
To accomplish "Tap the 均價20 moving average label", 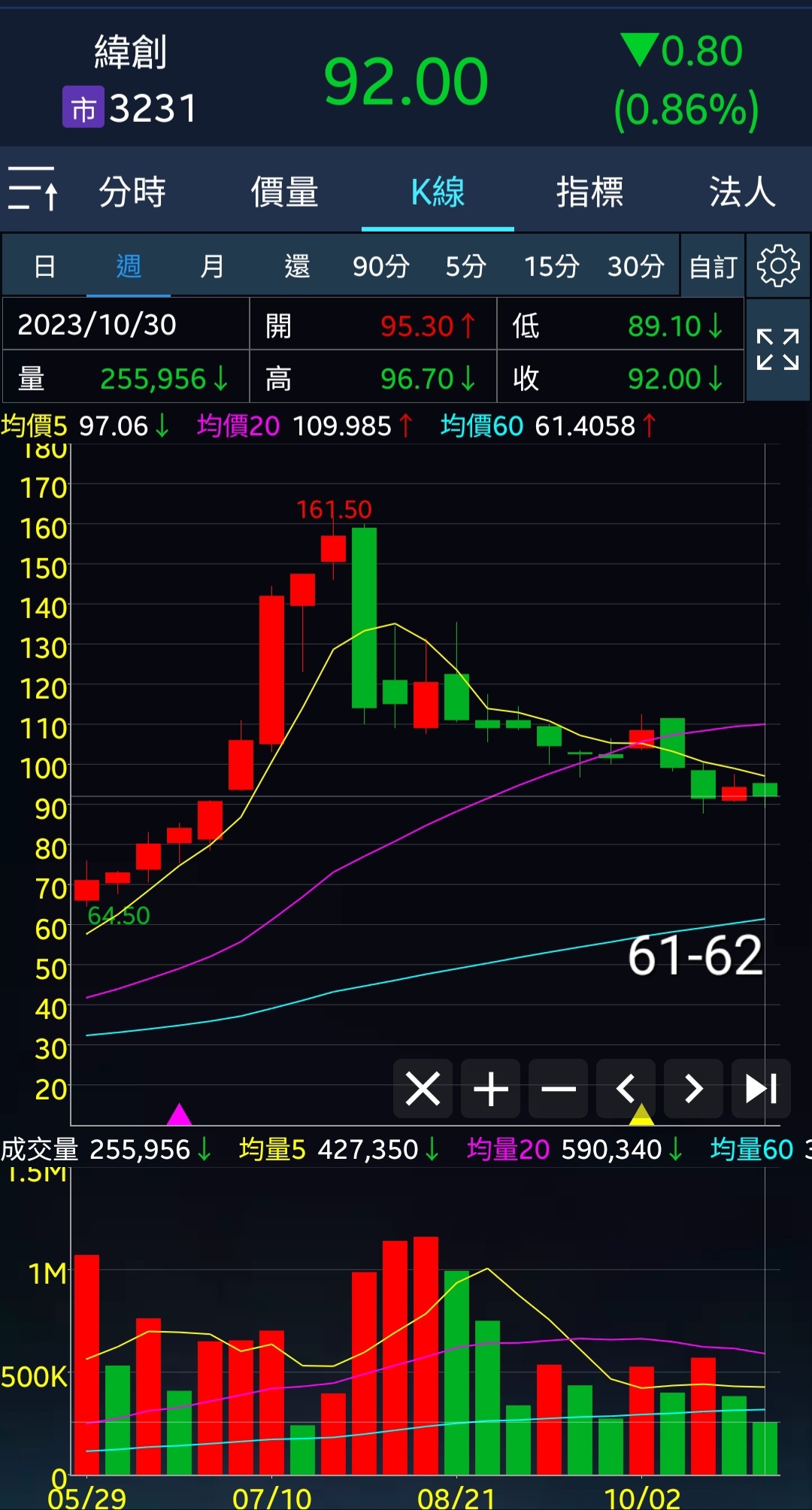I will pos(238,426).
